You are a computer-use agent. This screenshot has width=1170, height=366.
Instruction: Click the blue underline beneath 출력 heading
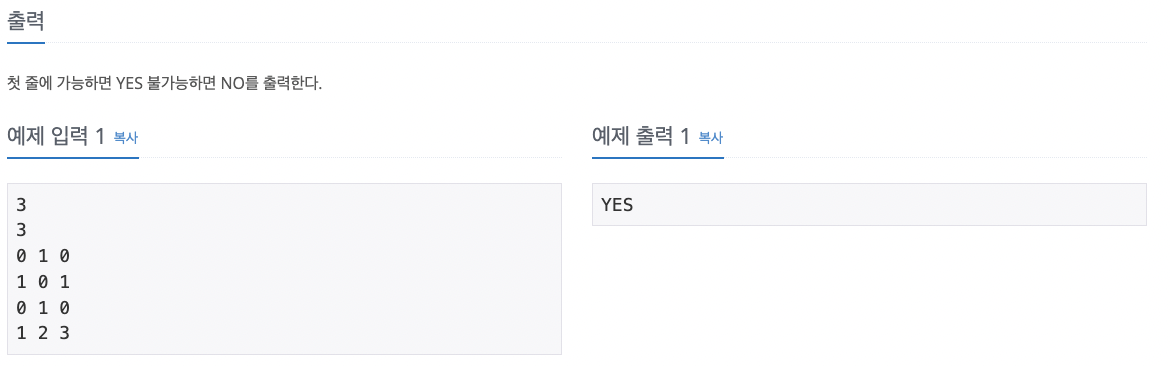click(26, 42)
